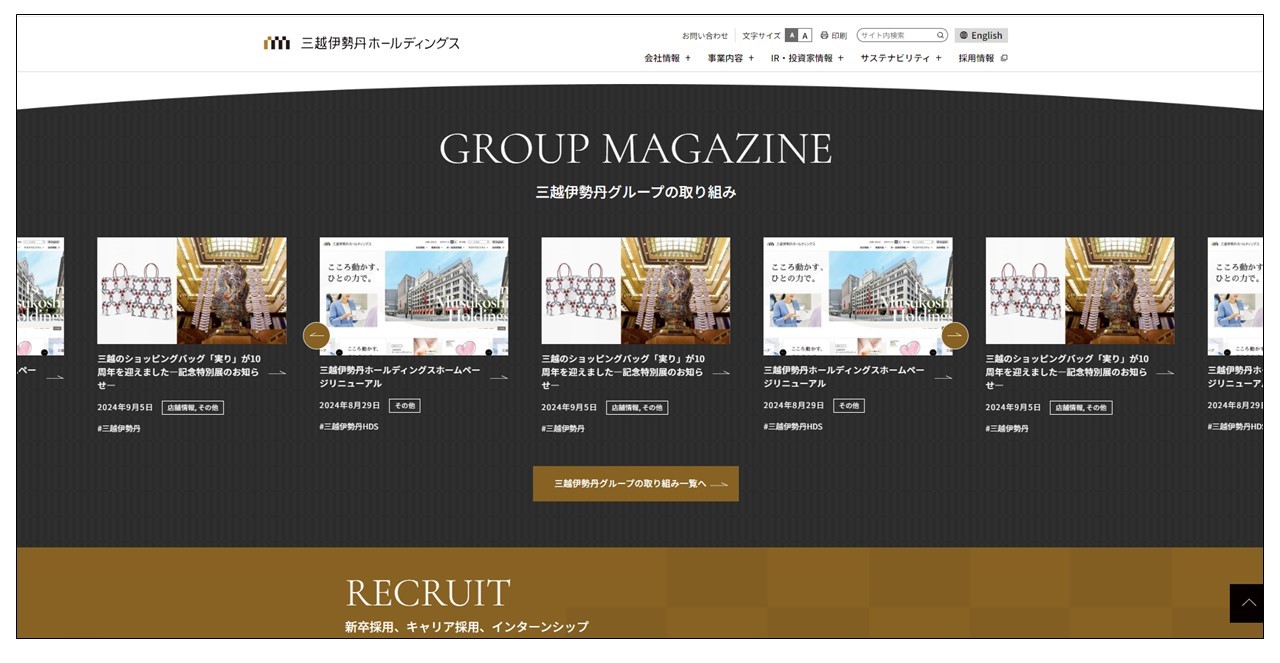This screenshot has width=1280, height=663.
Task: Click the GROUP MAGAZINE heading
Action: click(636, 149)
